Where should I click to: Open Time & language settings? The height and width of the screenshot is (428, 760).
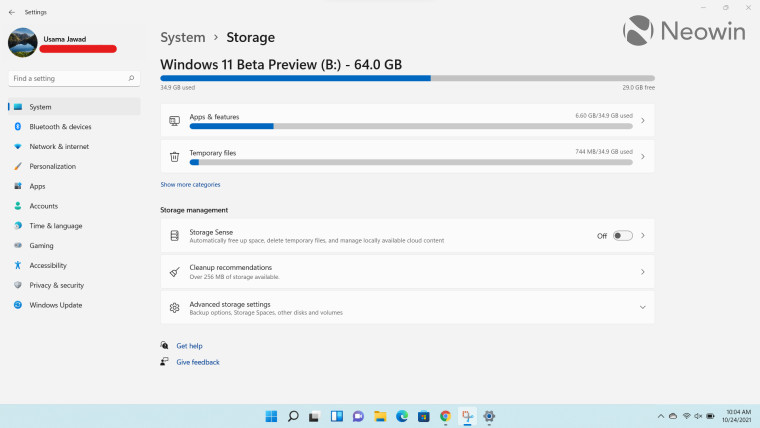74,226
